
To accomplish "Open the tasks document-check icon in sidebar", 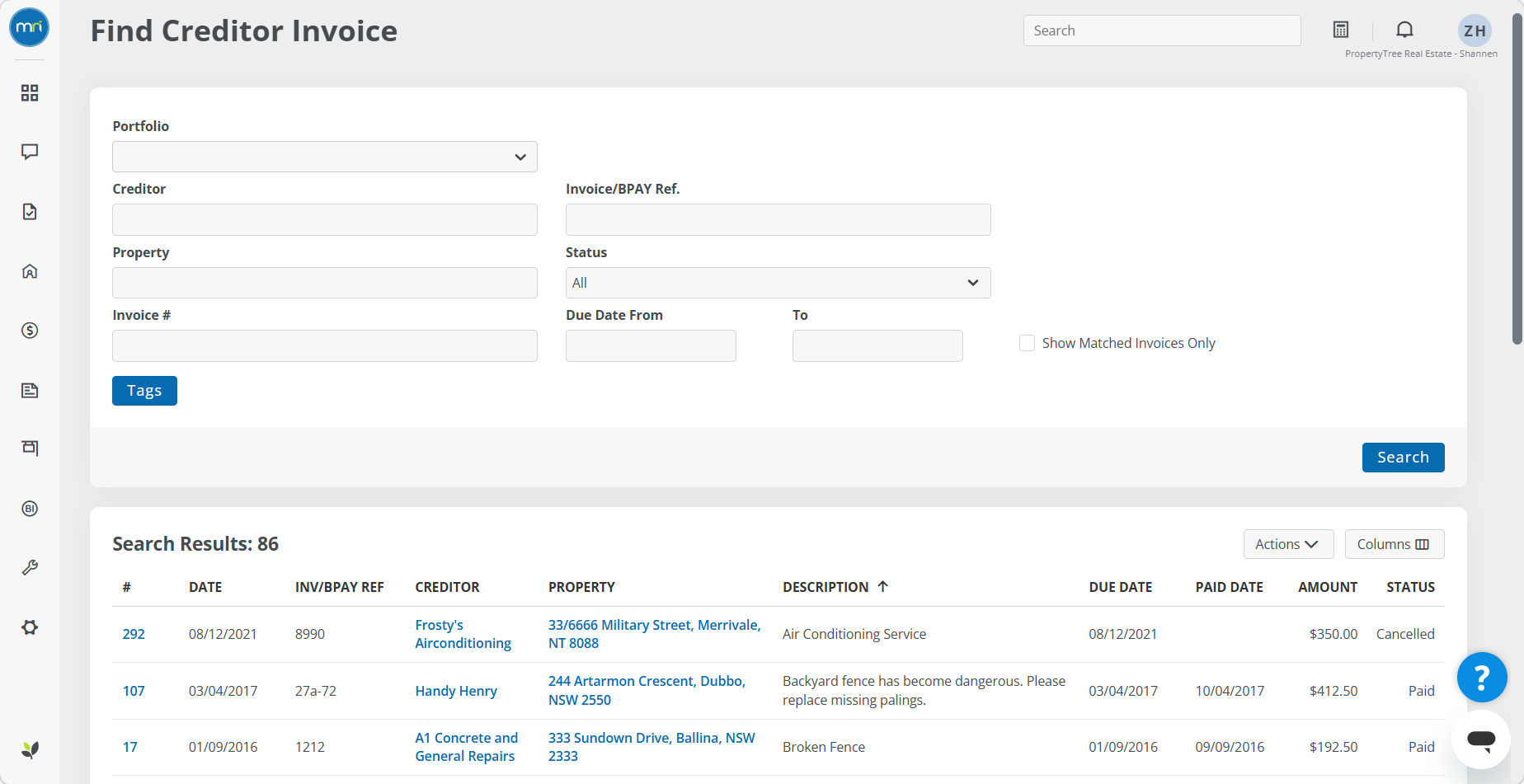I will (30, 212).
